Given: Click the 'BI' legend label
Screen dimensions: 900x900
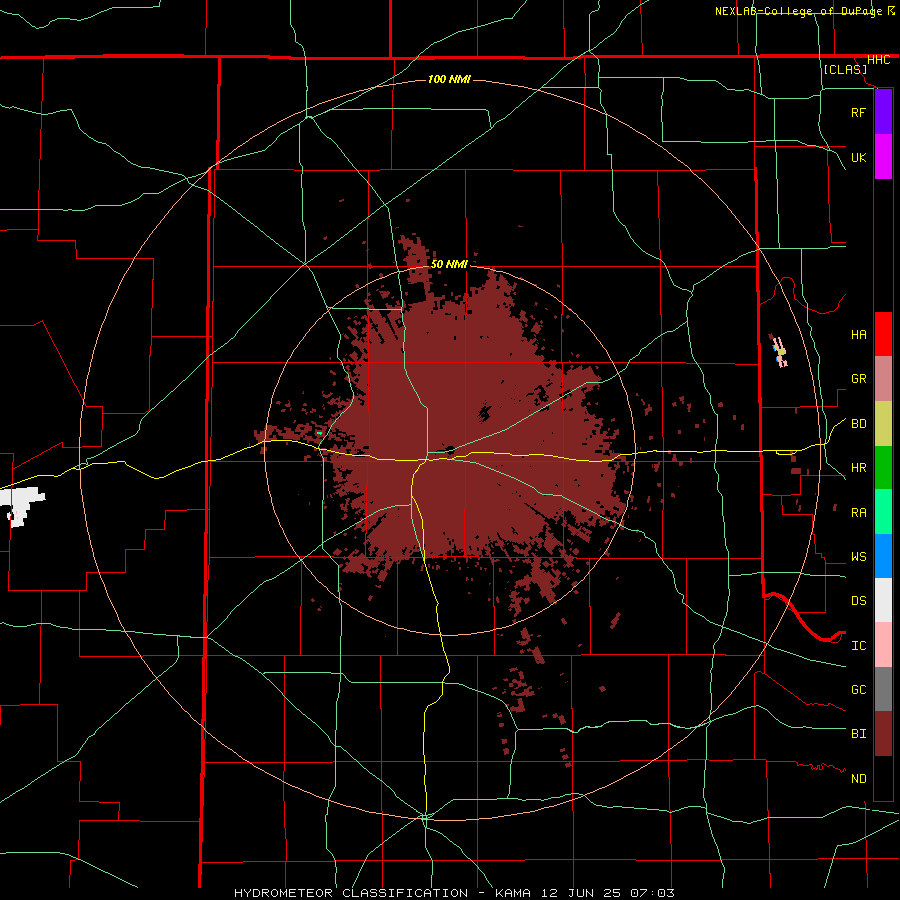Looking at the screenshot, I should [858, 734].
